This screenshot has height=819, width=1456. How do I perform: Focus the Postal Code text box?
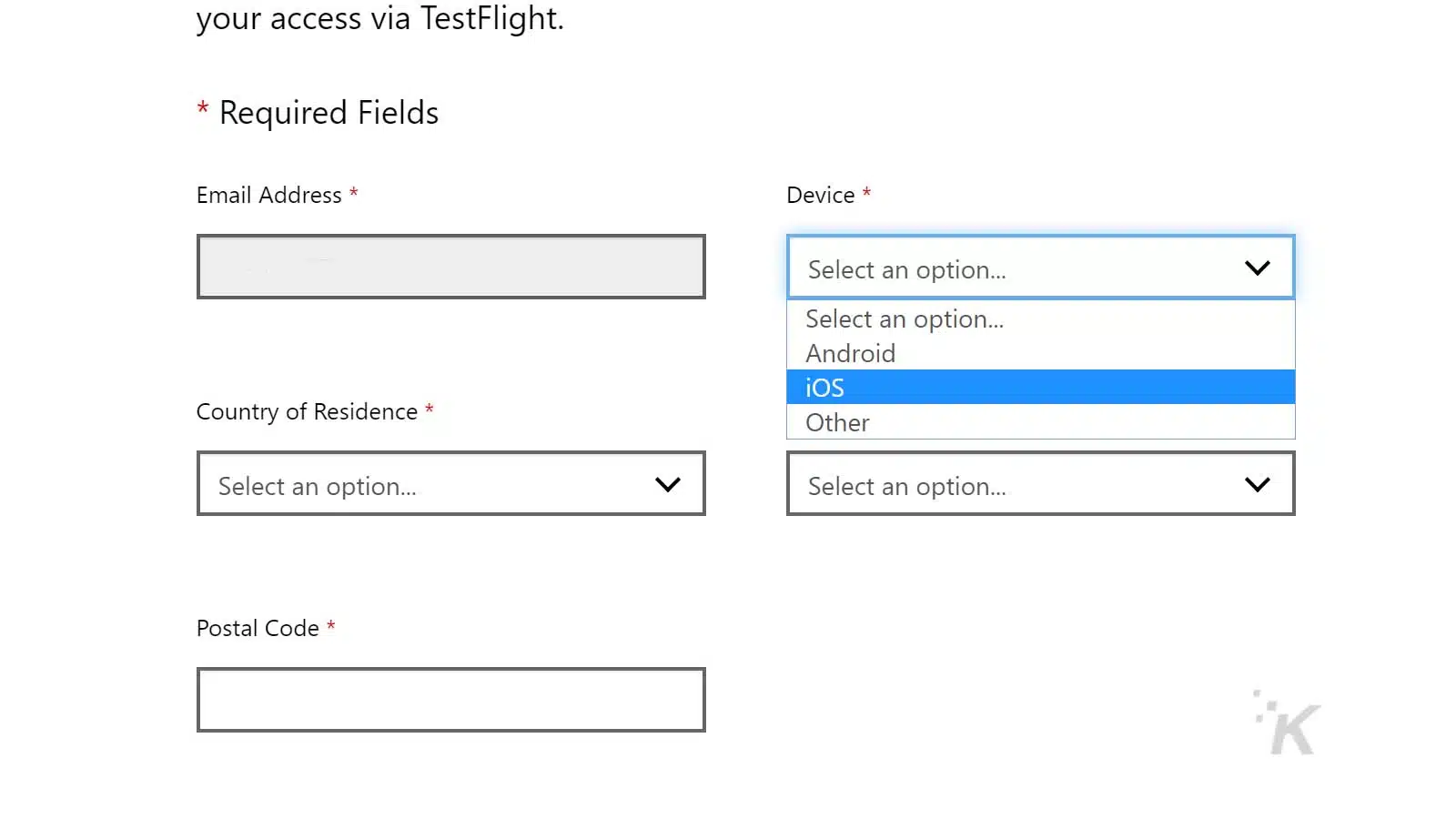(x=450, y=700)
